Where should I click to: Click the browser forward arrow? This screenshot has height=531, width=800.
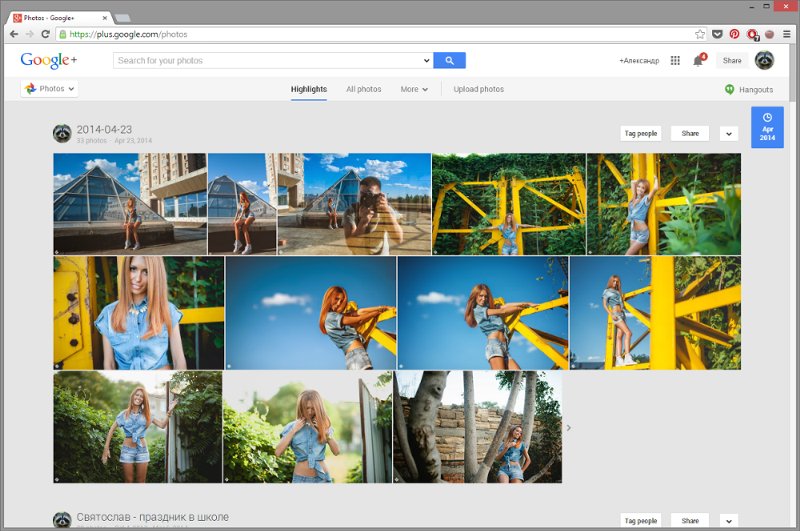tap(30, 34)
